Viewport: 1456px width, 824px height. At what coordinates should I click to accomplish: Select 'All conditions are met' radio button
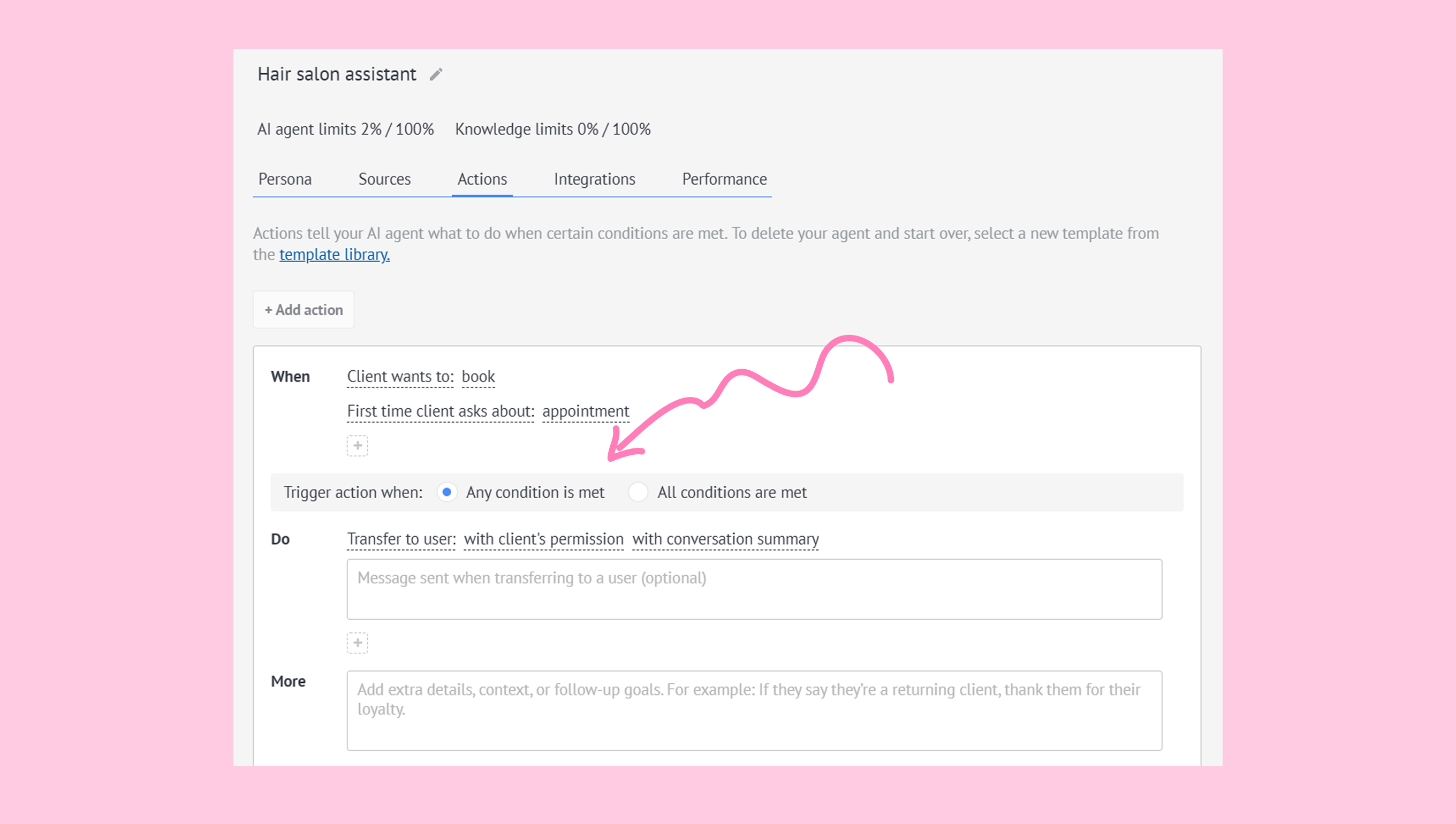(x=638, y=492)
